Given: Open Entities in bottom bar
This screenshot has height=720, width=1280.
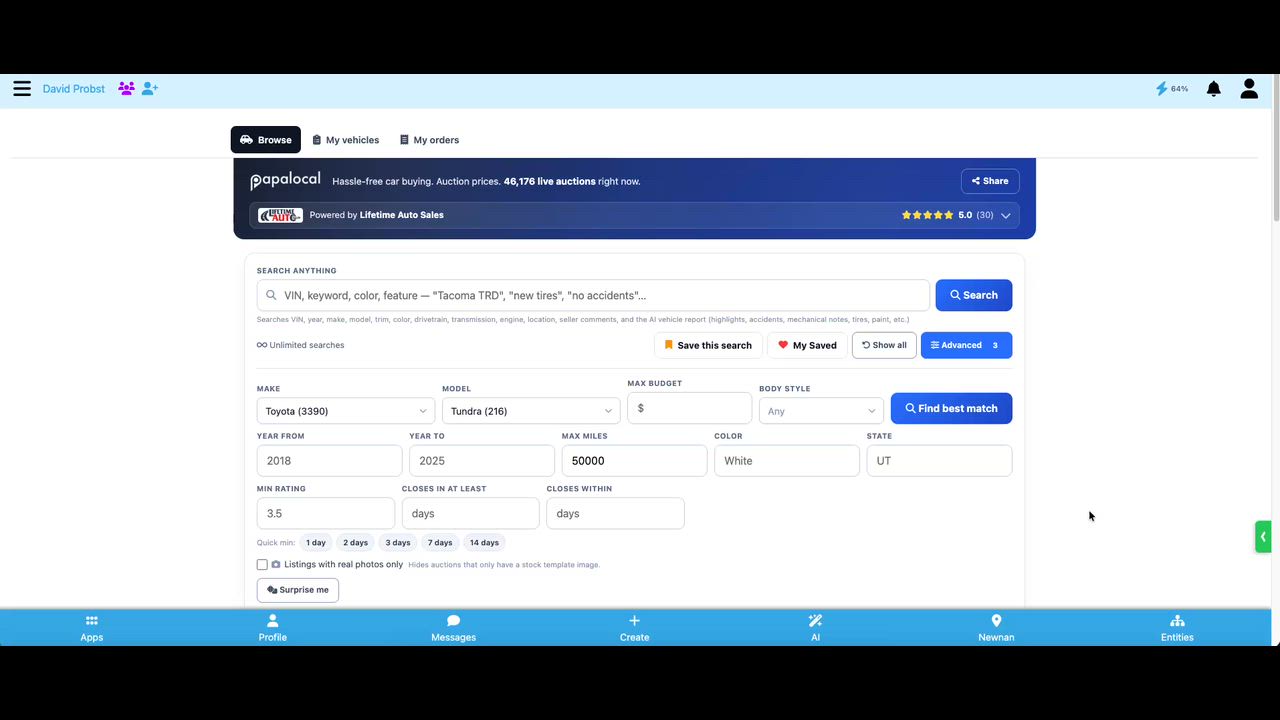Looking at the screenshot, I should coord(1177,628).
